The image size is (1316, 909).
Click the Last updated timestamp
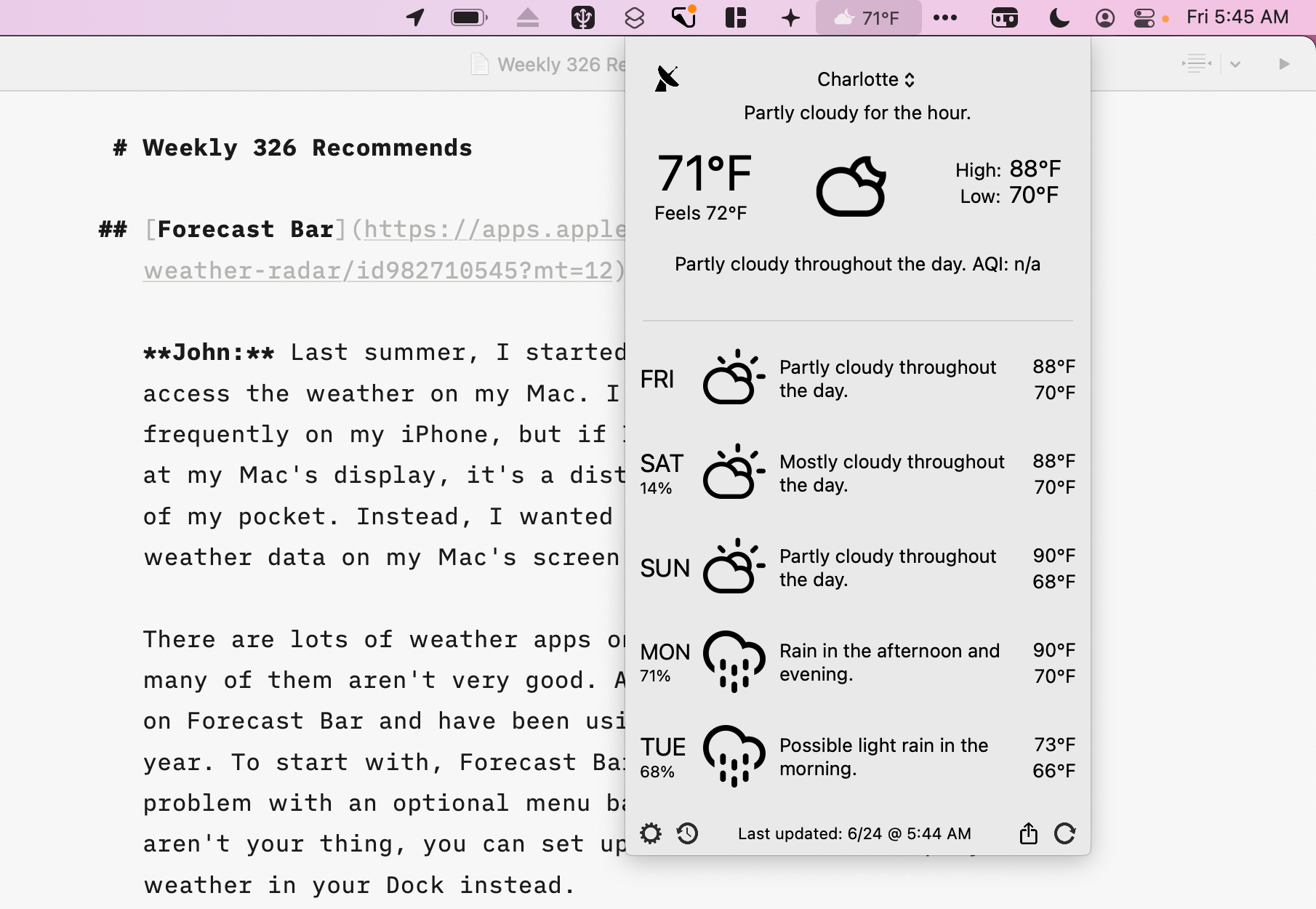[x=854, y=833]
